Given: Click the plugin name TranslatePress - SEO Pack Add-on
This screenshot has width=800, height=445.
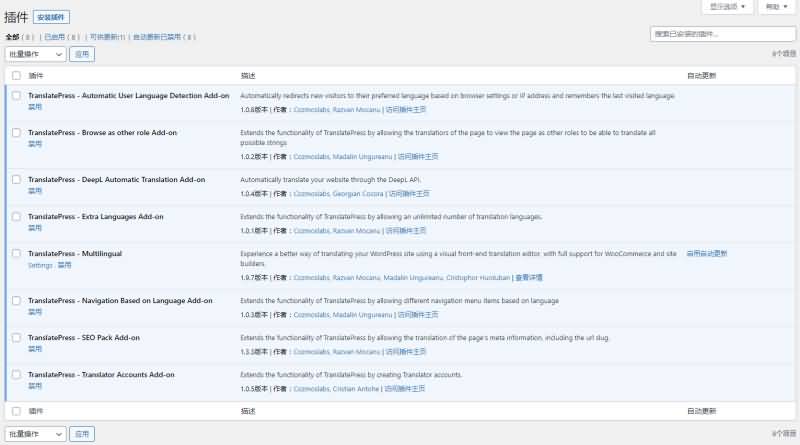Looking at the screenshot, I should pos(84,338).
